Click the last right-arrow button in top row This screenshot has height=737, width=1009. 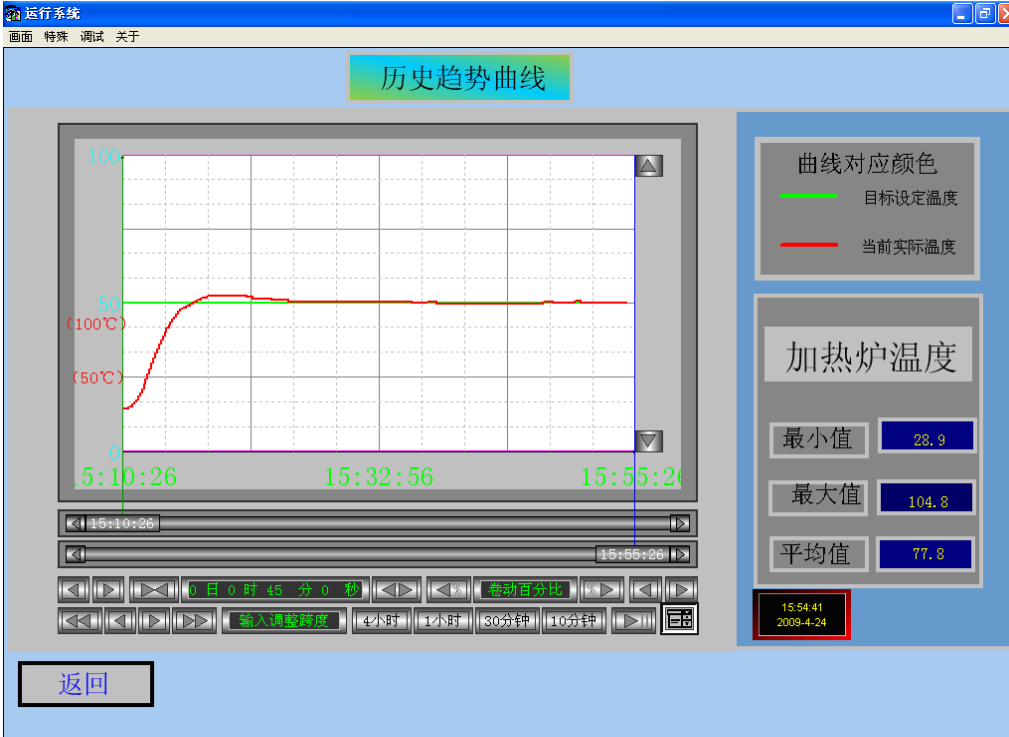click(x=681, y=590)
